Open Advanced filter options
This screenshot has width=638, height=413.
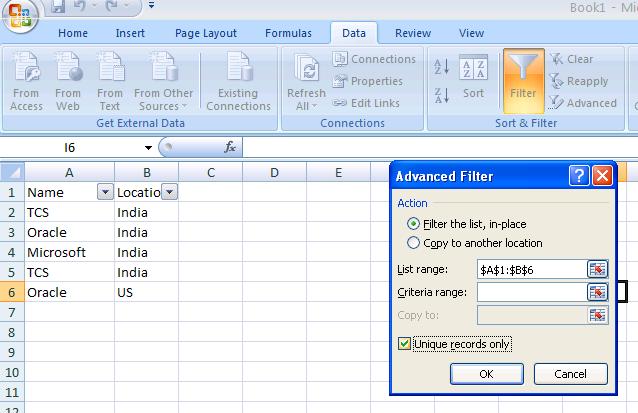pyautogui.click(x=583, y=103)
